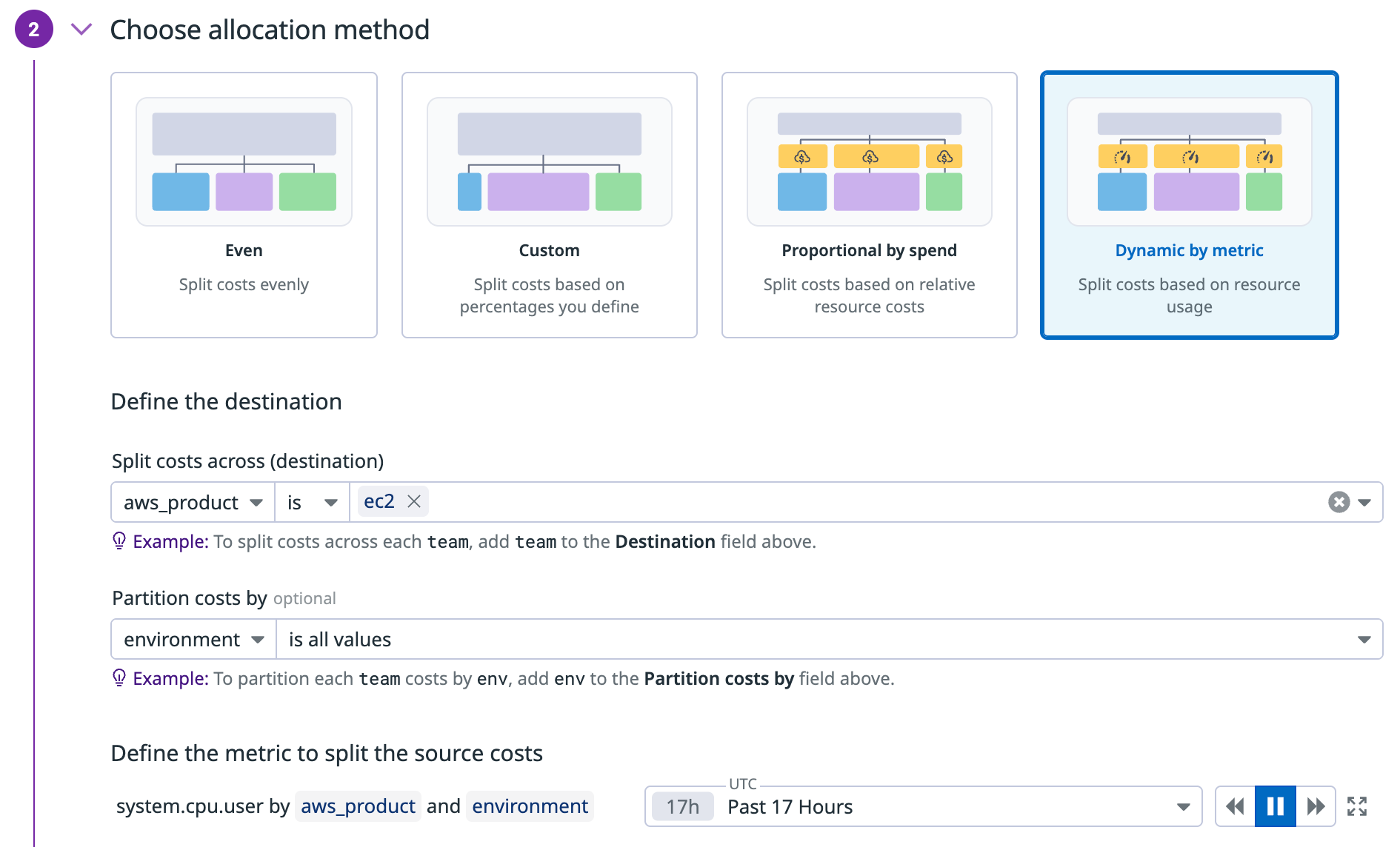Click the fast-forward time range icon
Viewport: 1400px width, 847px height.
(x=1316, y=806)
